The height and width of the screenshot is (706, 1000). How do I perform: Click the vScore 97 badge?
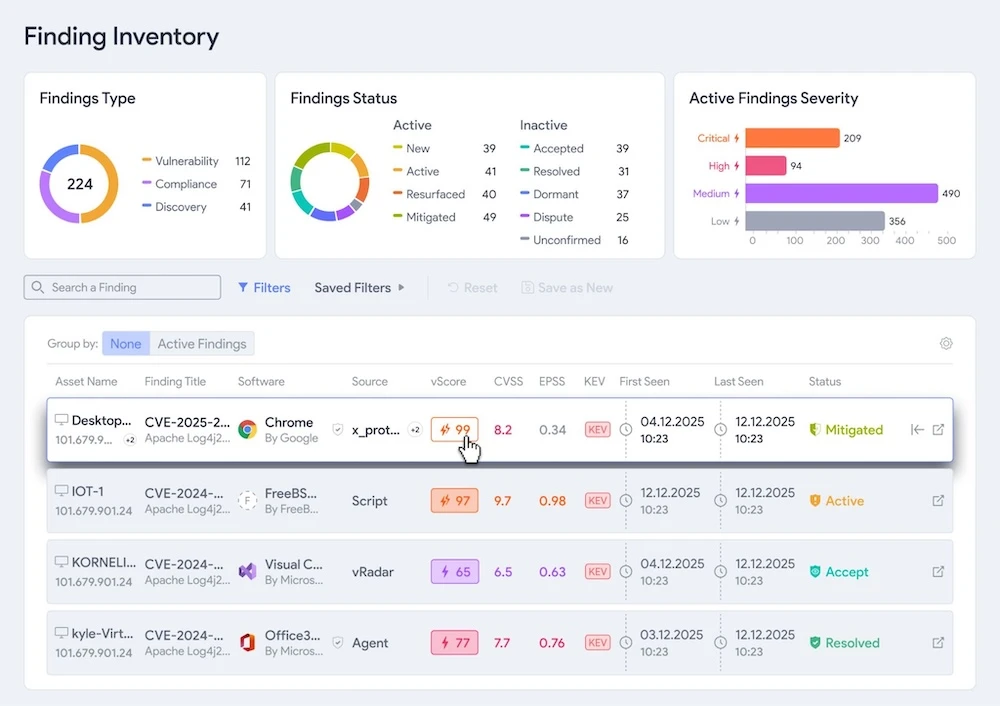[x=454, y=501]
